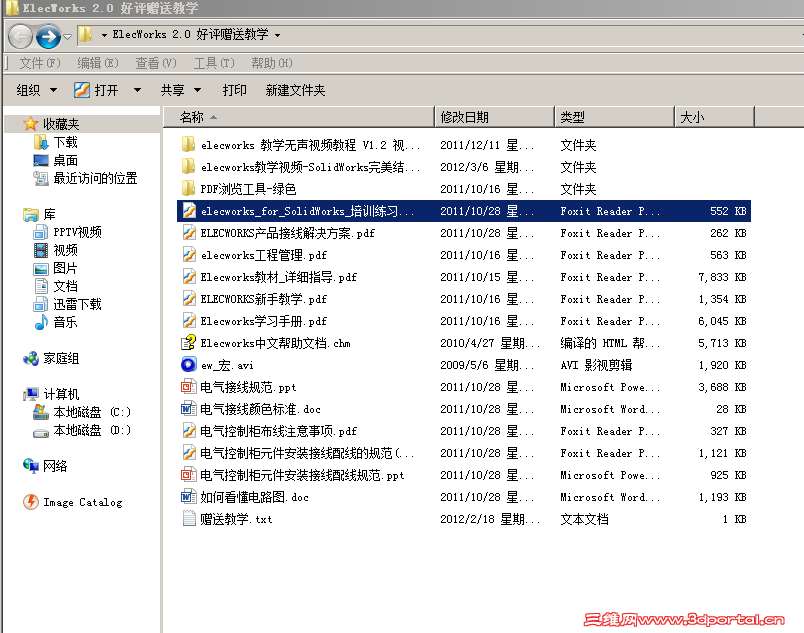
Task: Select the Elecworks中文帮助文档.chm help icon
Action: coord(189,343)
